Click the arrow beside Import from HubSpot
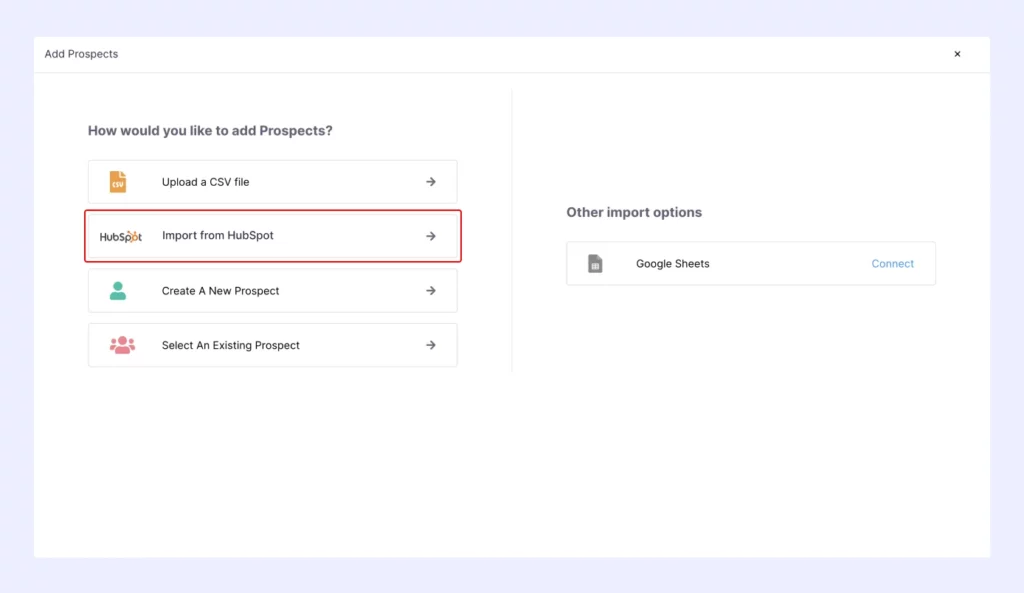Screen dimensions: 1024x593 [431, 236]
